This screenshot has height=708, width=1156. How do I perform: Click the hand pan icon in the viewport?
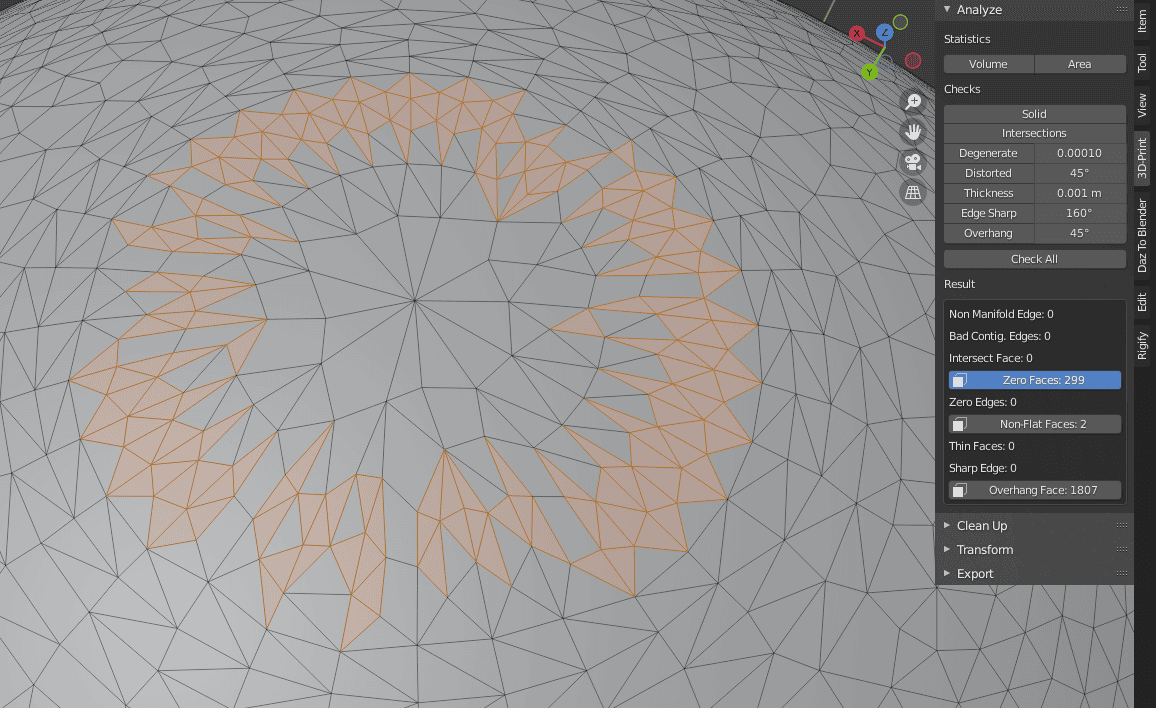913,131
